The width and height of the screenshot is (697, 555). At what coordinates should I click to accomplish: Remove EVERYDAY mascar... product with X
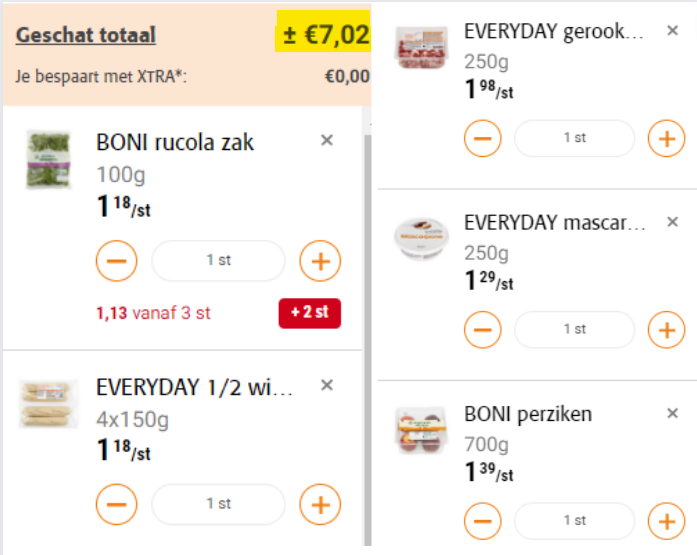tap(673, 222)
